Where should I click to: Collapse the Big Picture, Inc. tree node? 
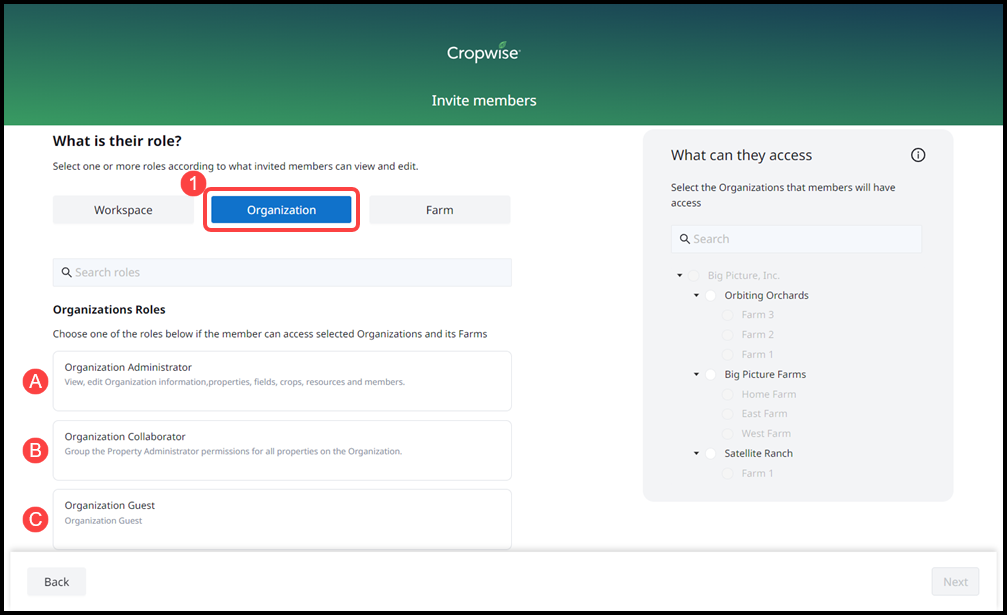click(x=680, y=275)
